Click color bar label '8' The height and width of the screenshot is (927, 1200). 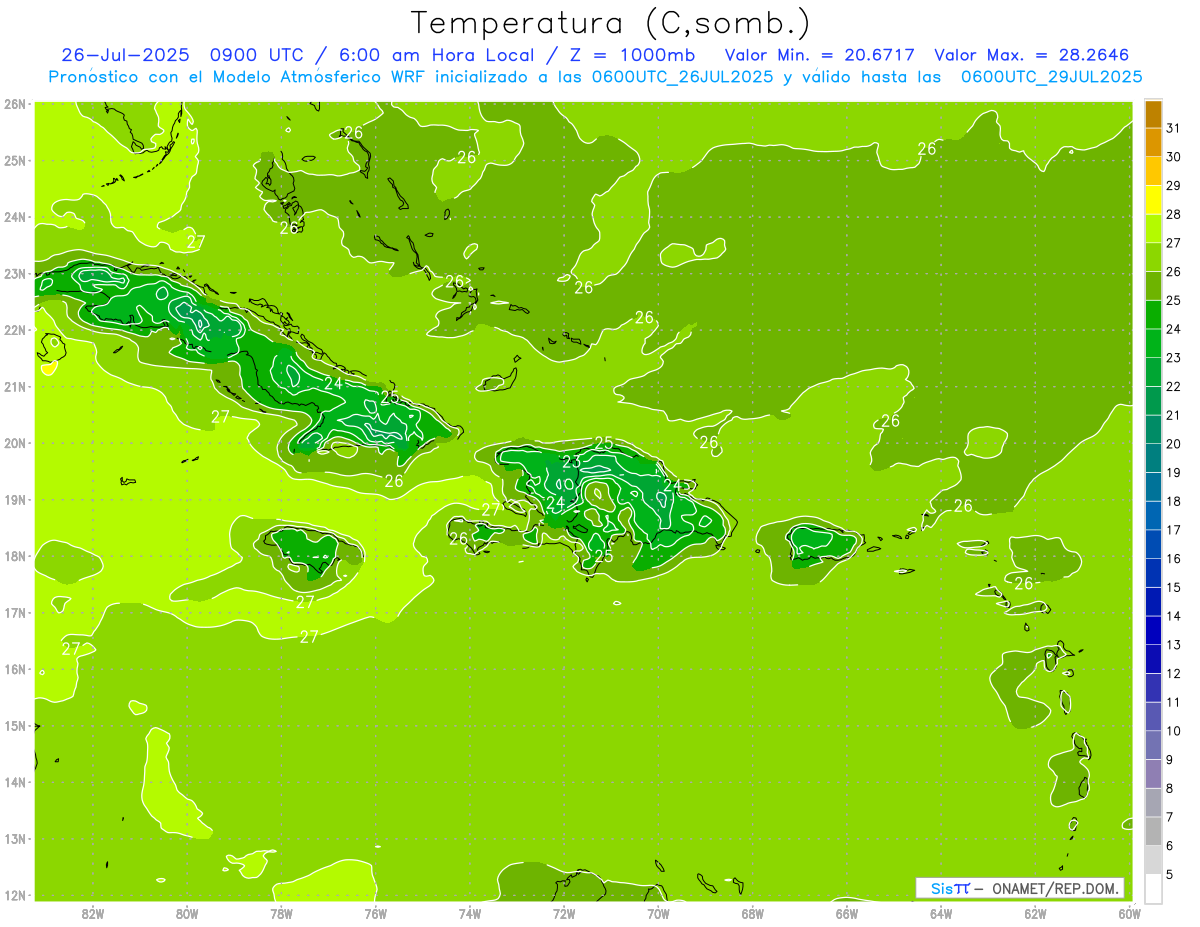pos(1171,788)
